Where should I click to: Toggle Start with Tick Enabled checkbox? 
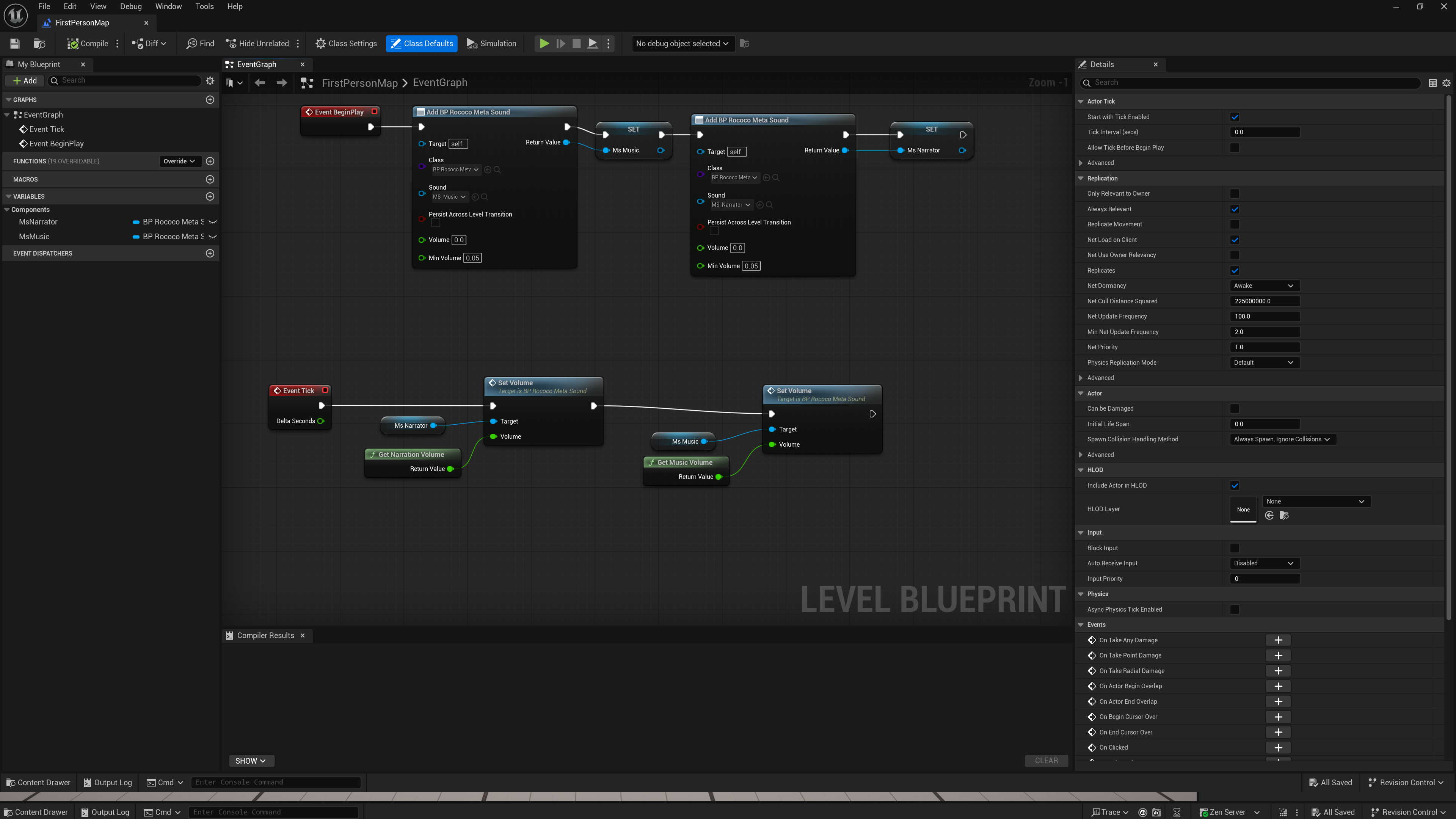point(1235,117)
